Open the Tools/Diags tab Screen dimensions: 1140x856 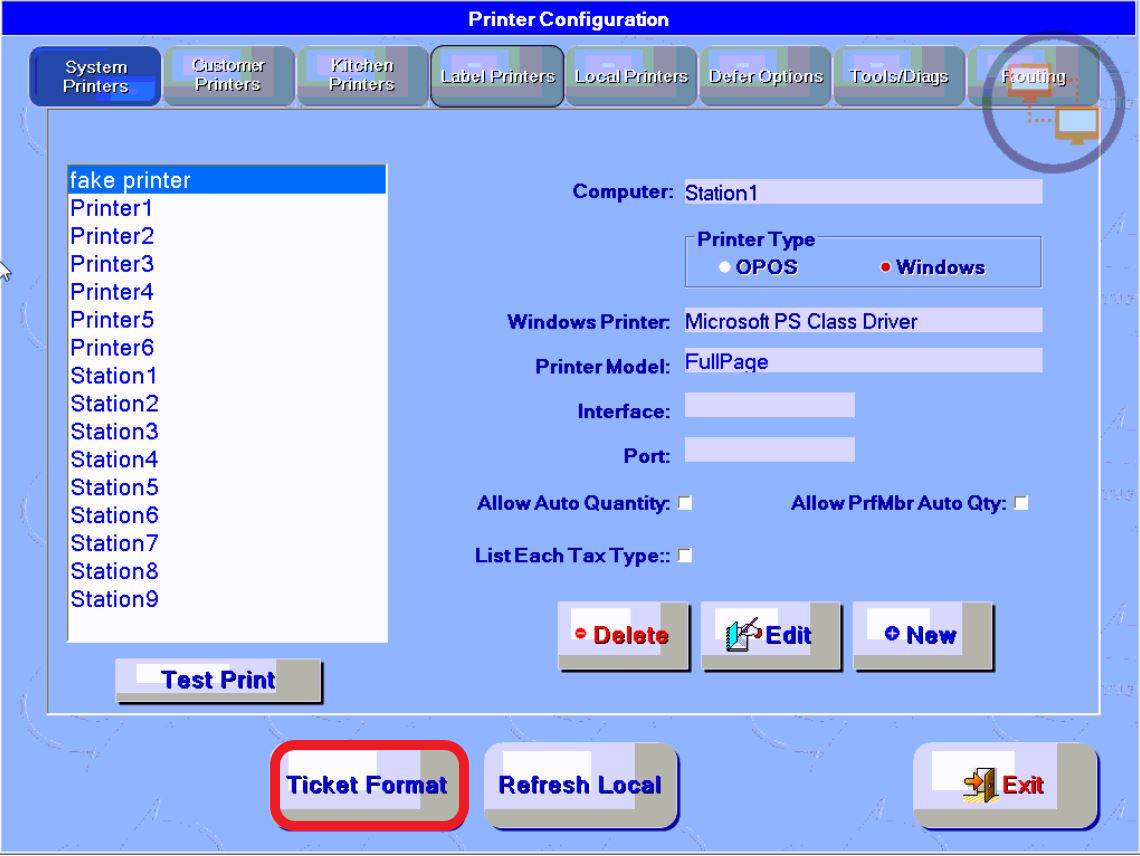coord(899,76)
